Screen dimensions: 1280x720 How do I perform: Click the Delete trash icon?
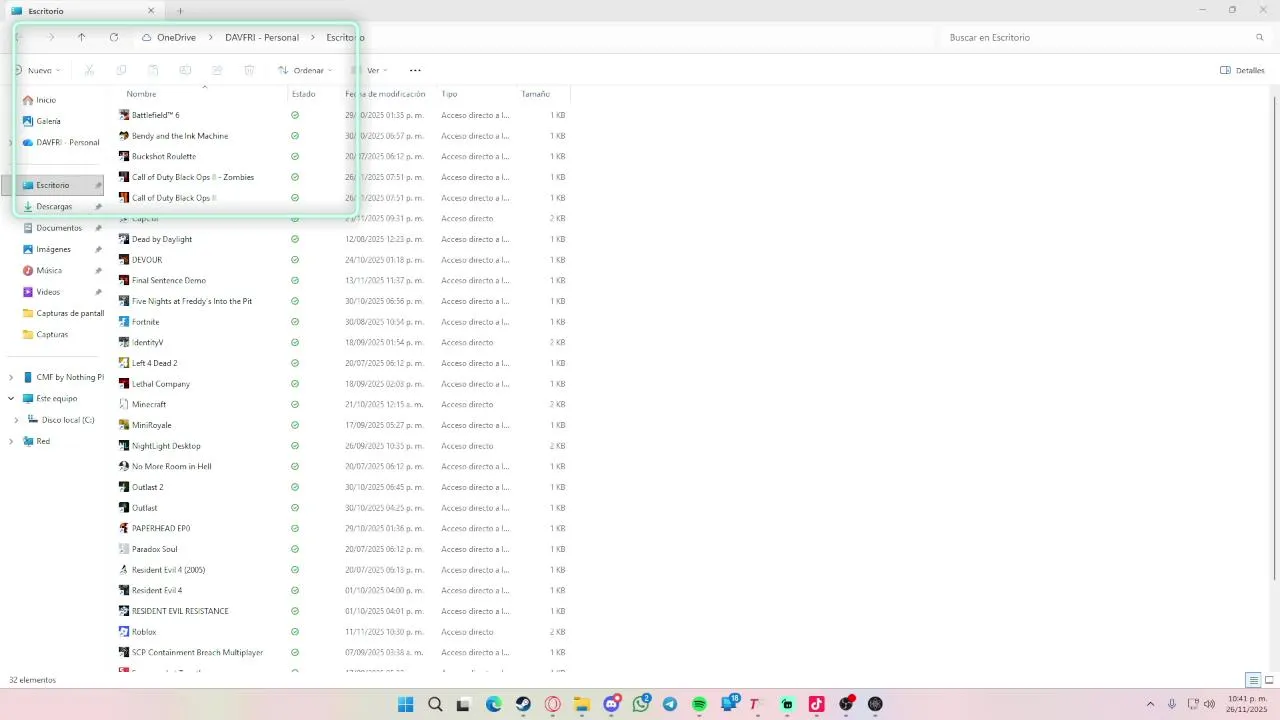[x=249, y=70]
